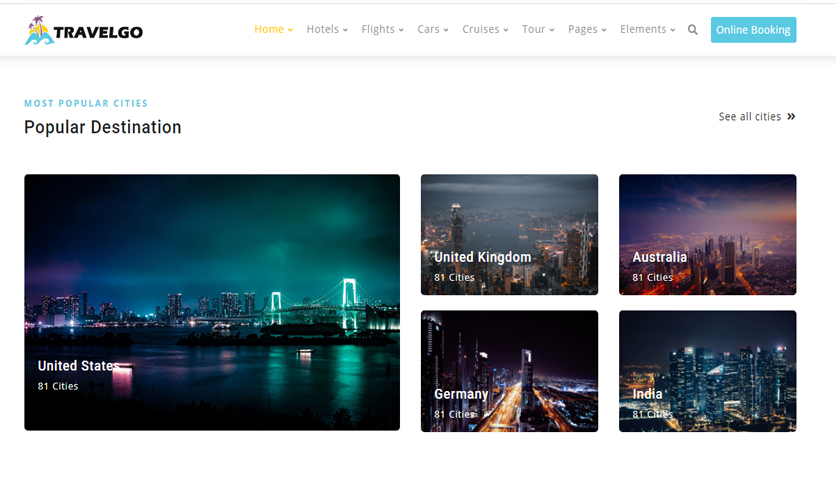Screen dimensions: 836x484
Task: Expand the Flights dropdown chevron
Action: [401, 30]
